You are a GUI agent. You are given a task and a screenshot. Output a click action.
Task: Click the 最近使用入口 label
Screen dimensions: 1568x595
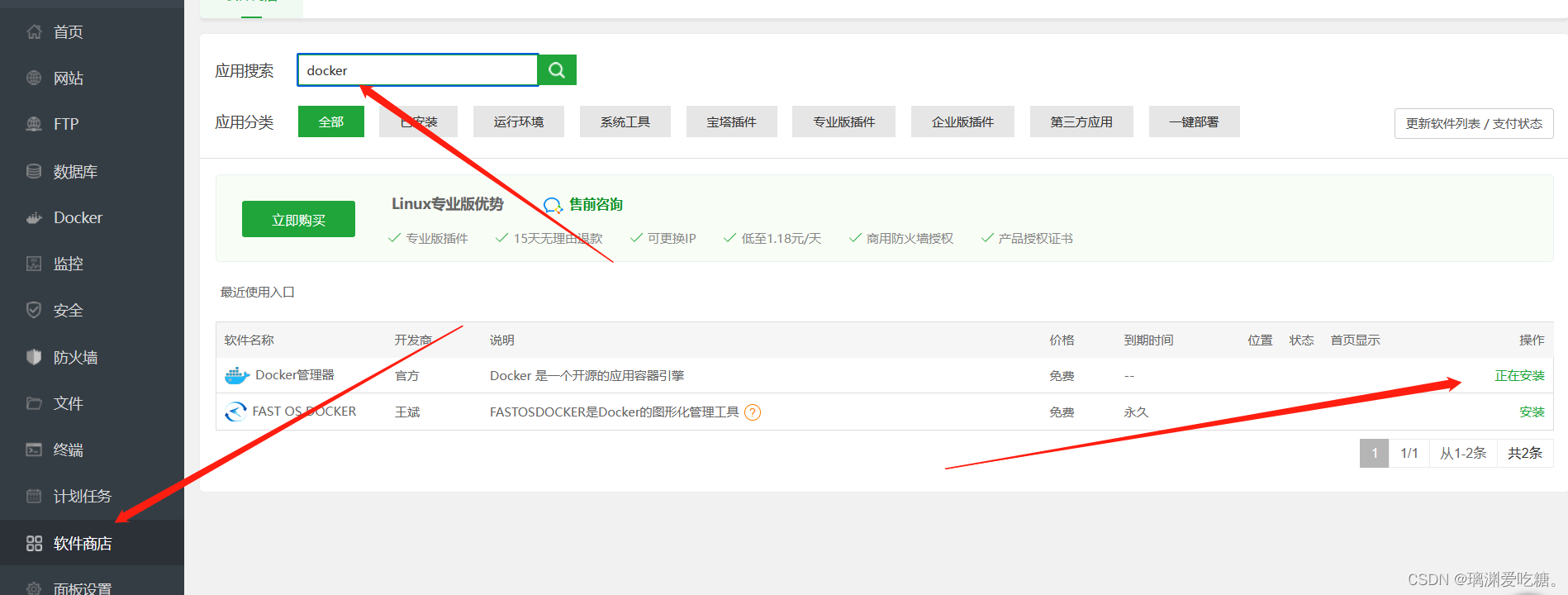(x=257, y=292)
